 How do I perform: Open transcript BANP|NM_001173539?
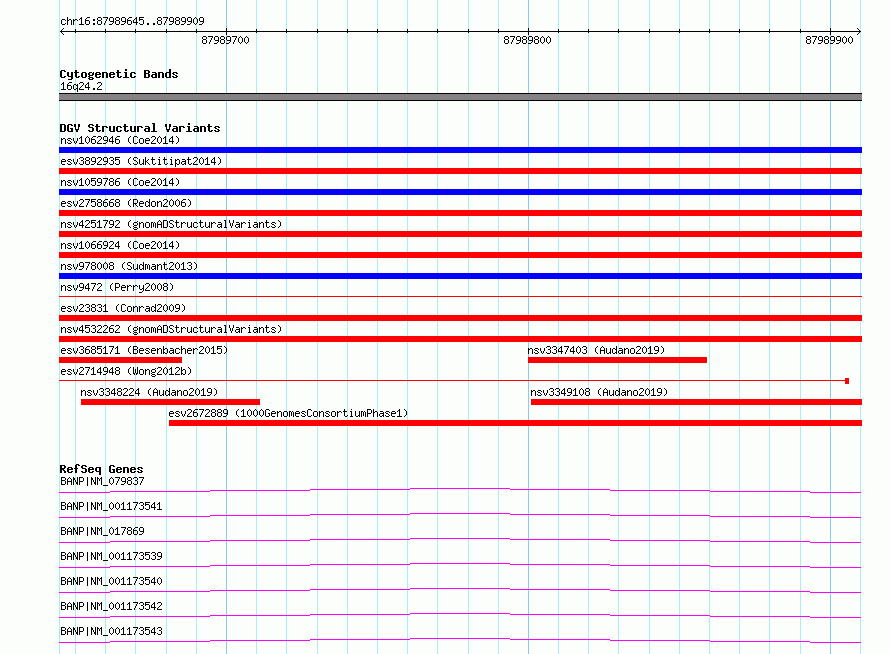pos(111,556)
